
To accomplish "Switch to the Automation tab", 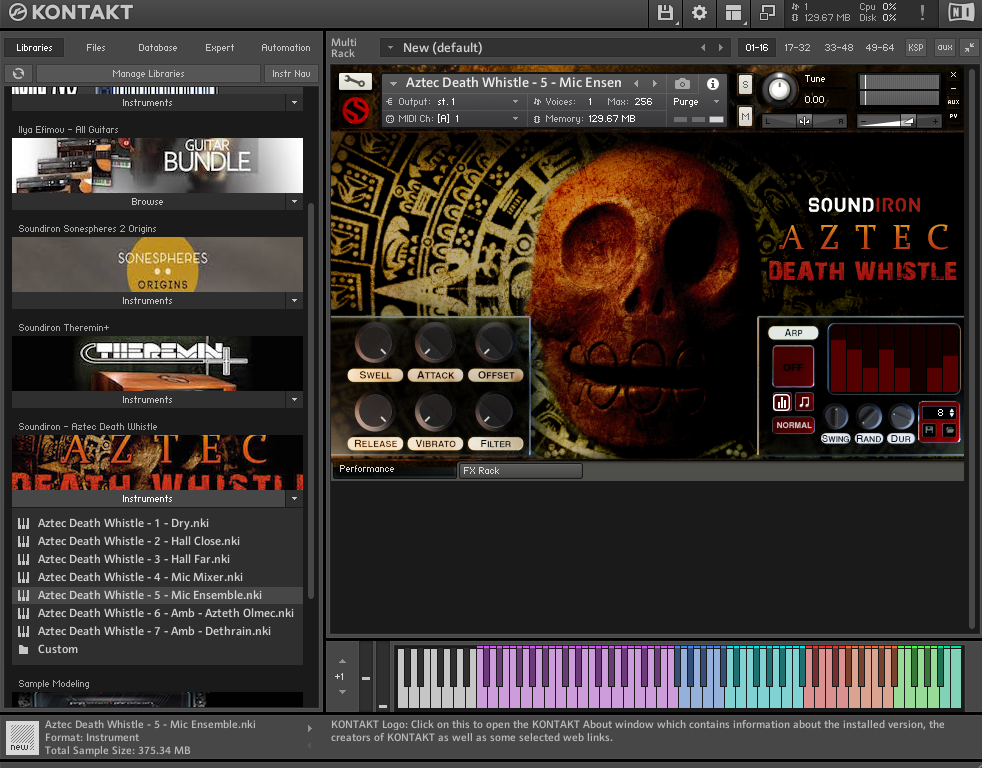I will click(x=286, y=48).
